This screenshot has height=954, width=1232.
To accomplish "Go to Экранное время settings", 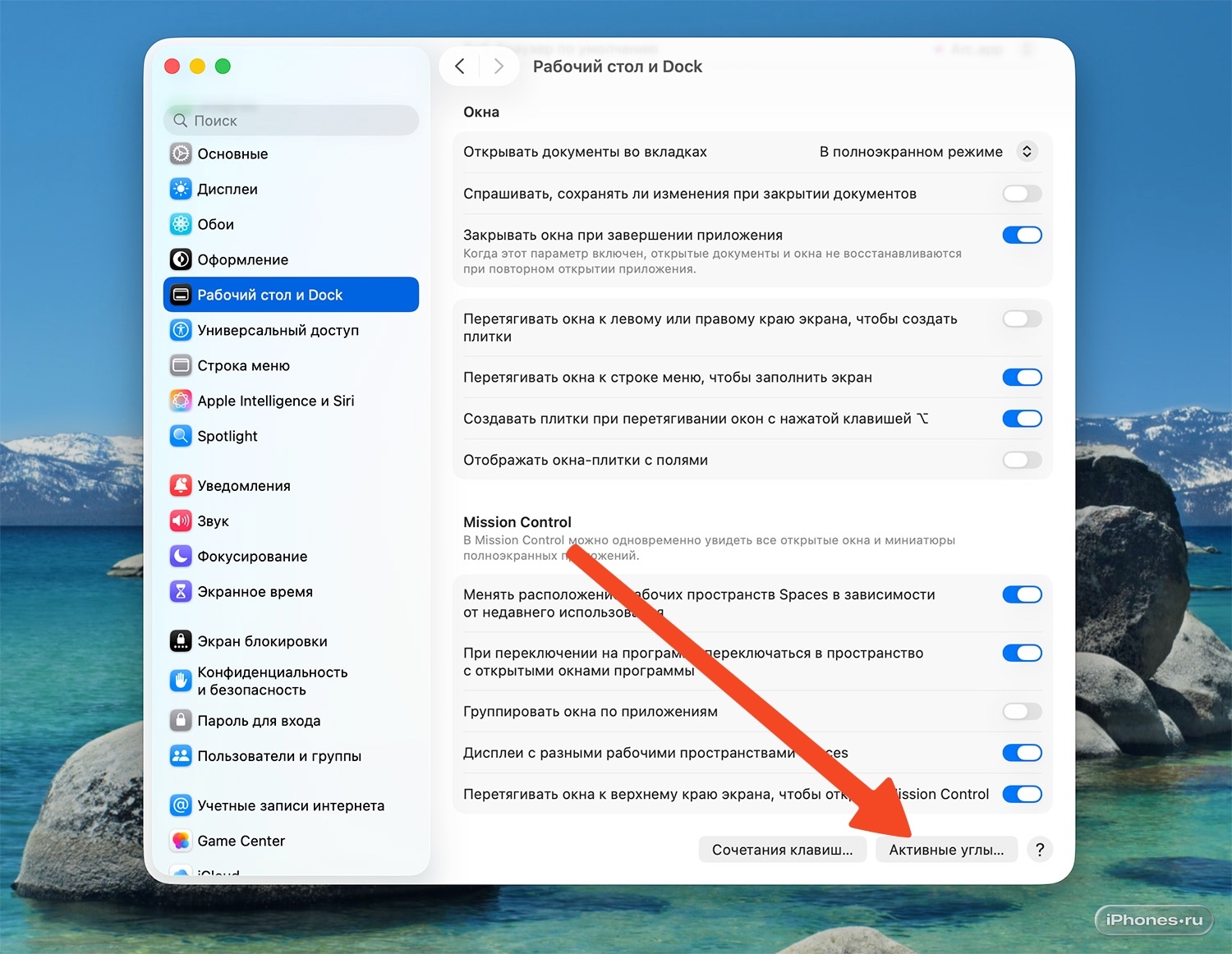I will coord(291,591).
